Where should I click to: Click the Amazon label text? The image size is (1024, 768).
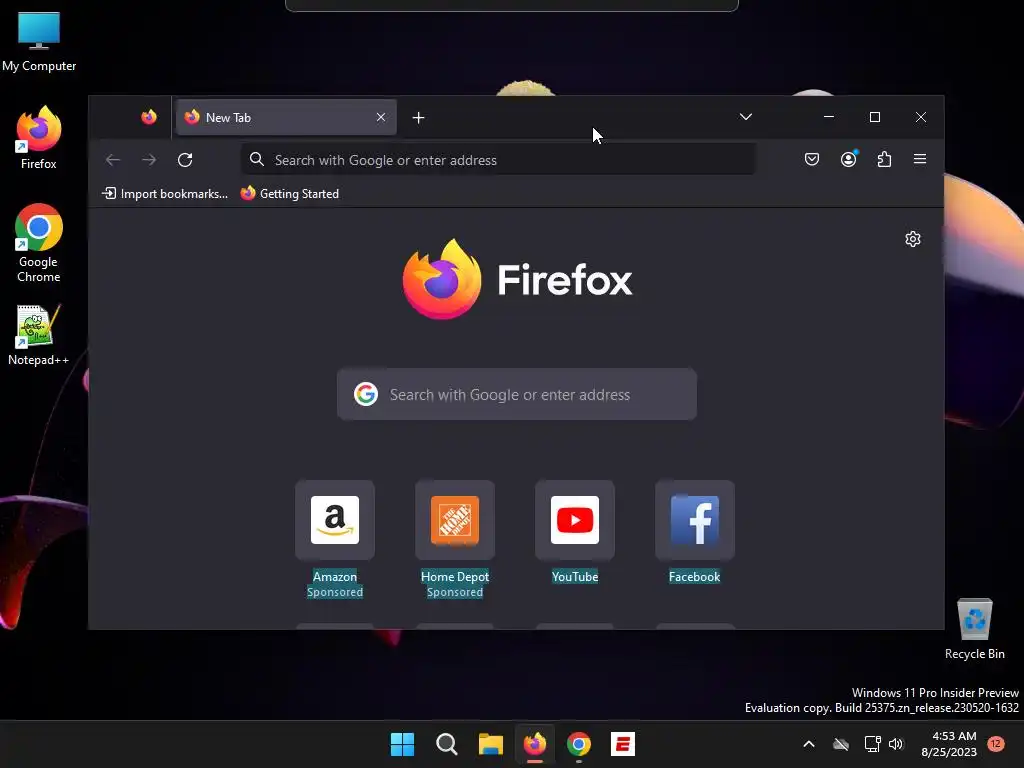tap(335, 577)
